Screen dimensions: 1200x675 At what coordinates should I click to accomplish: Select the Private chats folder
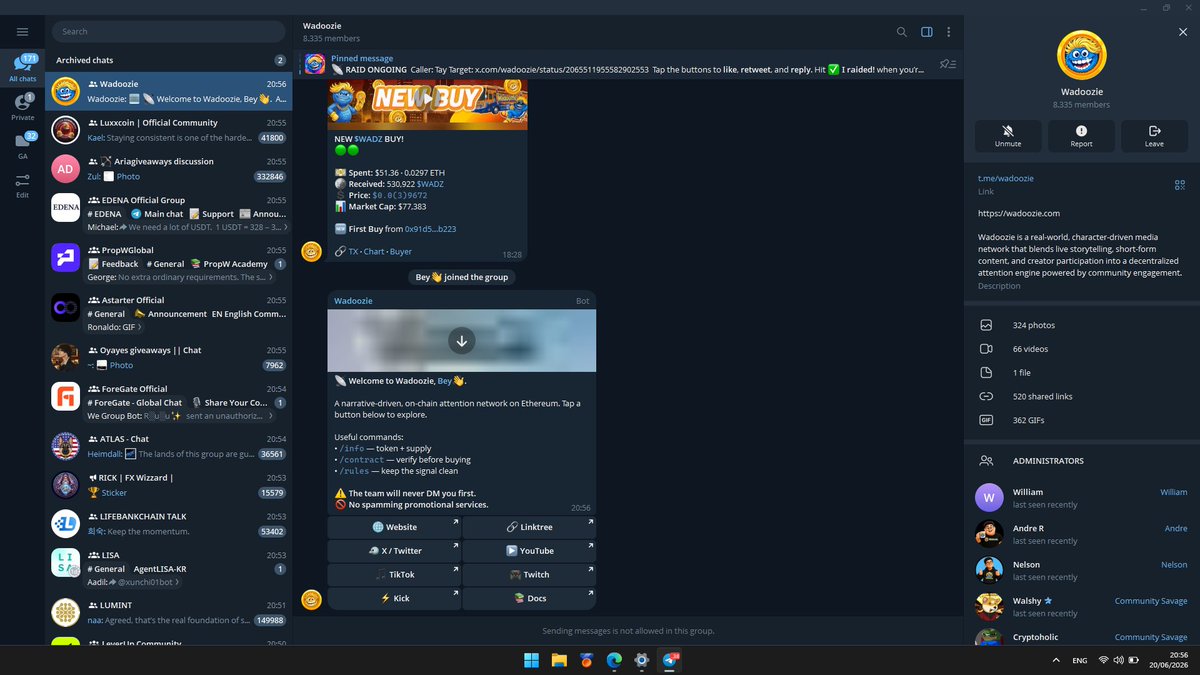tap(22, 106)
